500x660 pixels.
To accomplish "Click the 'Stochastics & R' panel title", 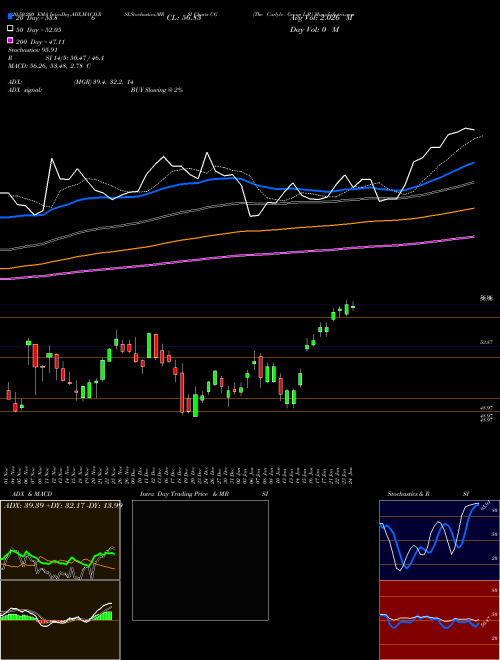I will (408, 494).
